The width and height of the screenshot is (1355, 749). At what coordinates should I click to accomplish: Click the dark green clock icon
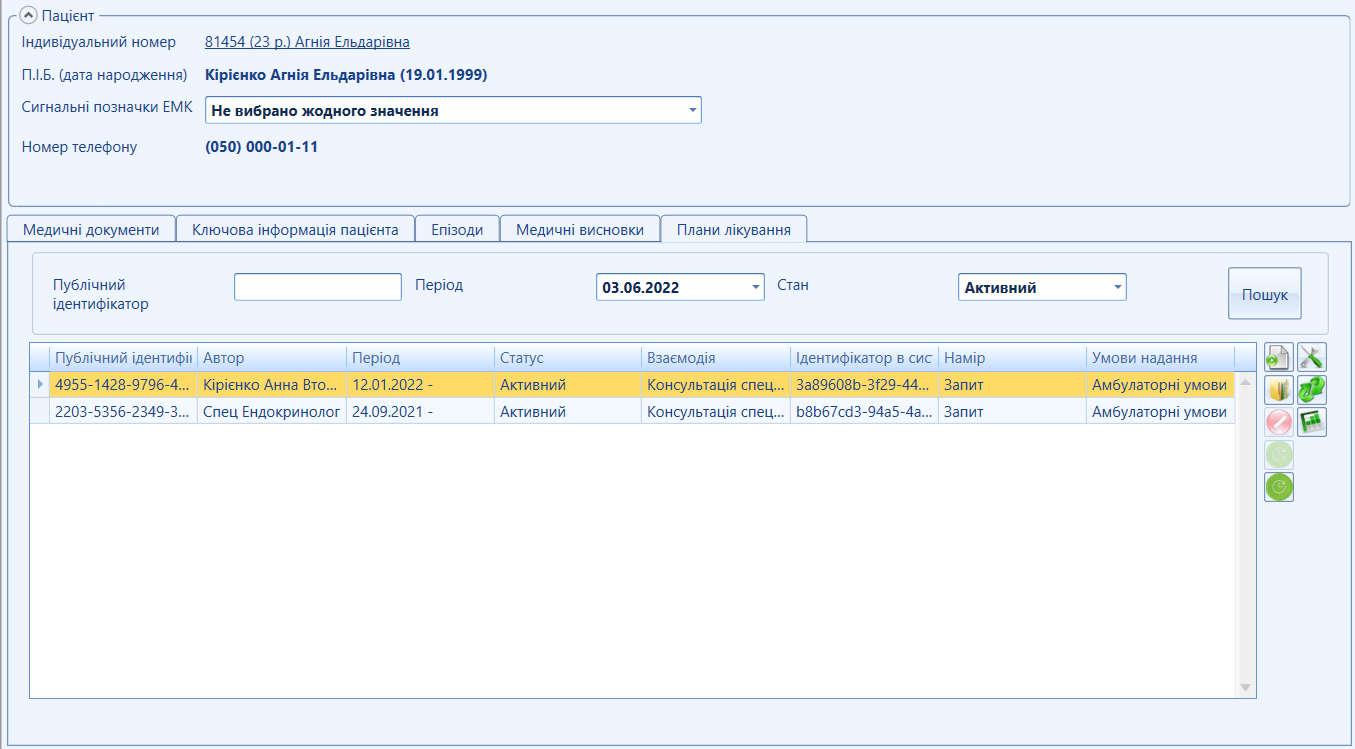click(1279, 487)
